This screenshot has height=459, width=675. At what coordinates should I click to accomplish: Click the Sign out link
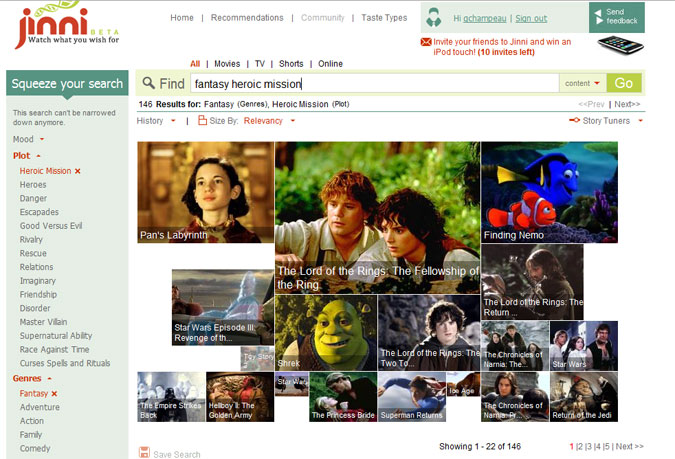click(x=531, y=18)
